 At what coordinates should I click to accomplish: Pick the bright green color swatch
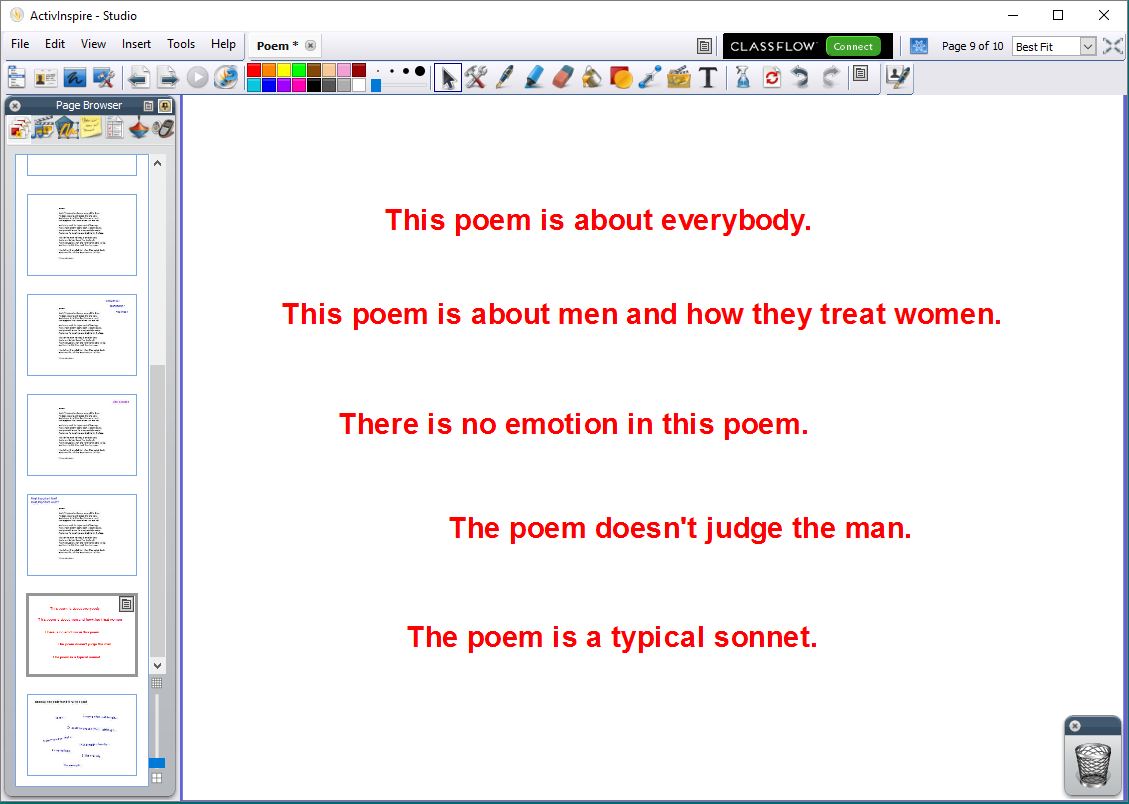[x=298, y=70]
